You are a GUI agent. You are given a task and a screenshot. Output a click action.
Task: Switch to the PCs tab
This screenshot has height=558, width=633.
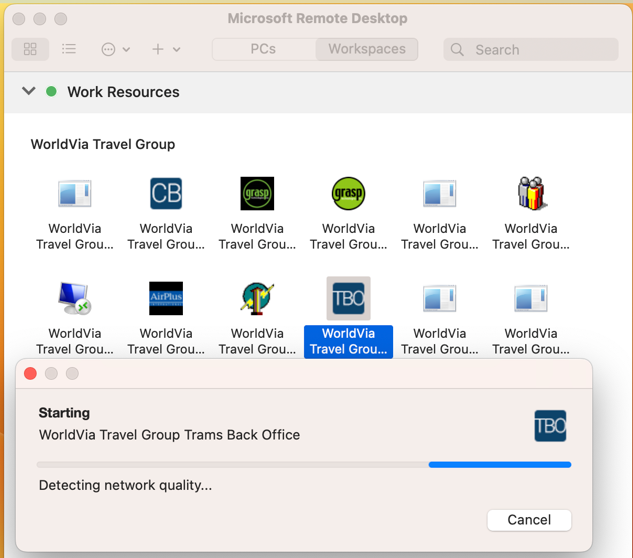pyautogui.click(x=264, y=49)
